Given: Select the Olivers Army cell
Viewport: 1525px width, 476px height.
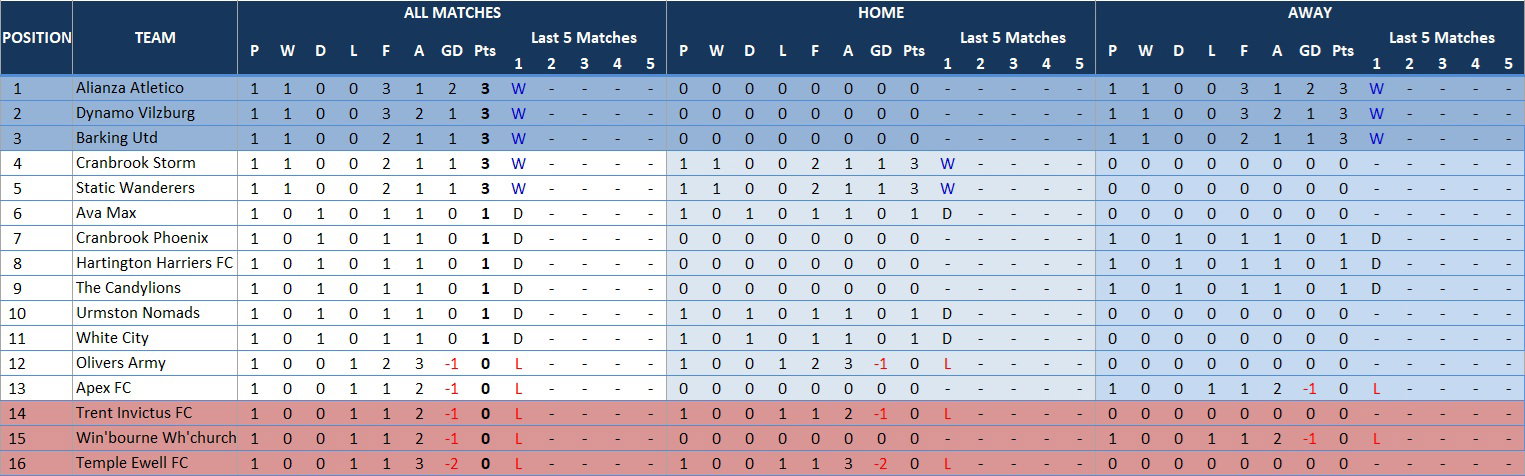Looking at the screenshot, I should click(x=155, y=363).
